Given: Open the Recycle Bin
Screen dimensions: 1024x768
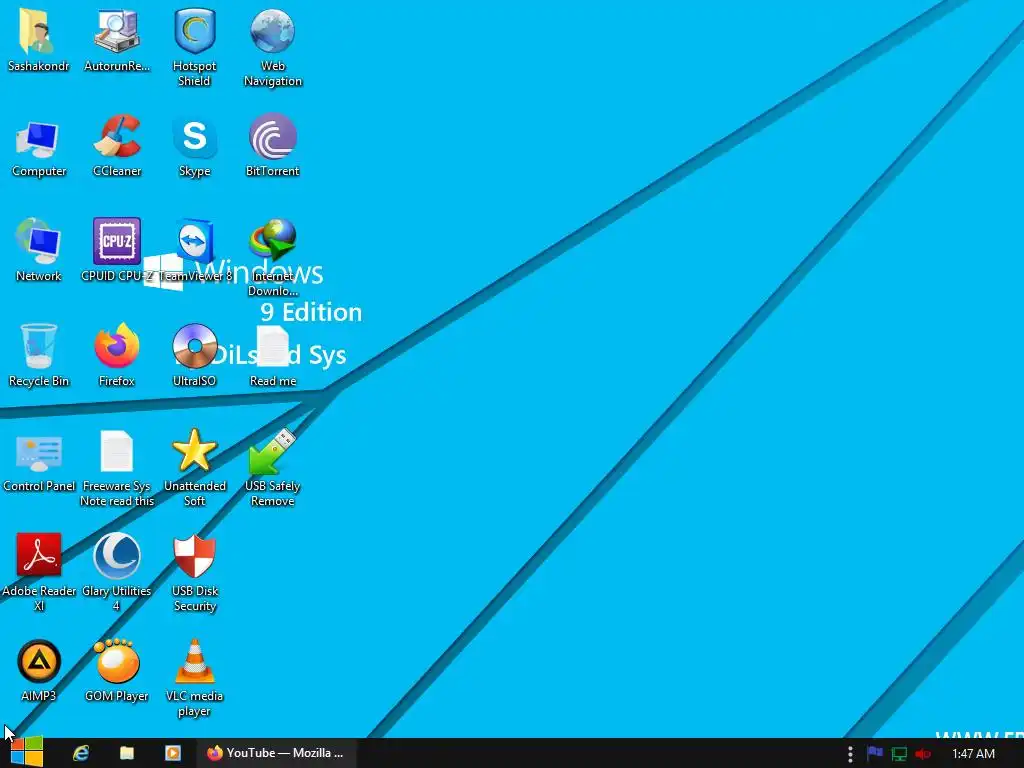Looking at the screenshot, I should (x=39, y=346).
